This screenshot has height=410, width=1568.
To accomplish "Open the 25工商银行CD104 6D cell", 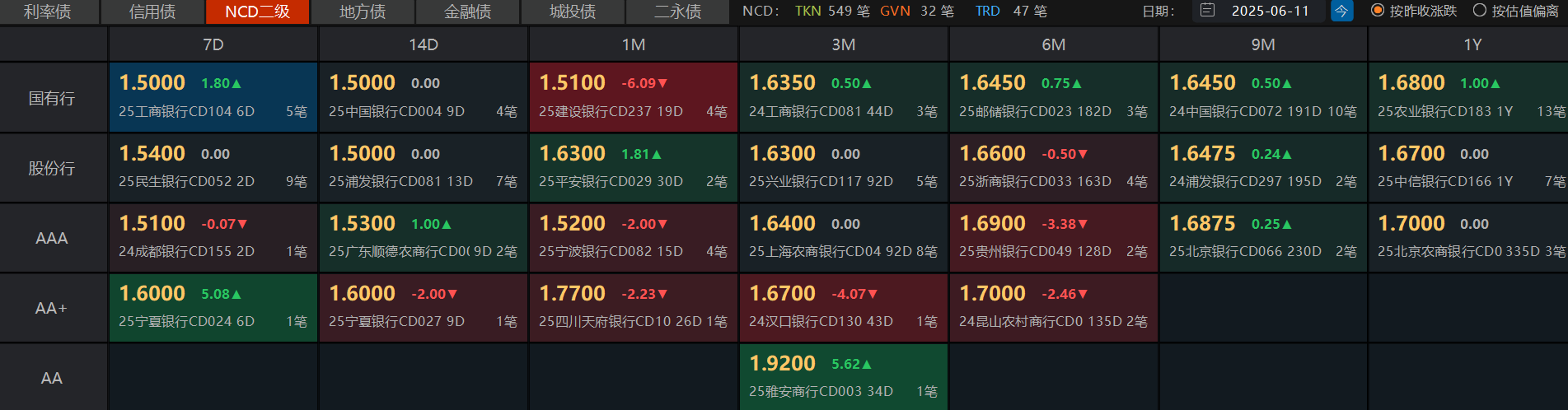I will [x=213, y=97].
